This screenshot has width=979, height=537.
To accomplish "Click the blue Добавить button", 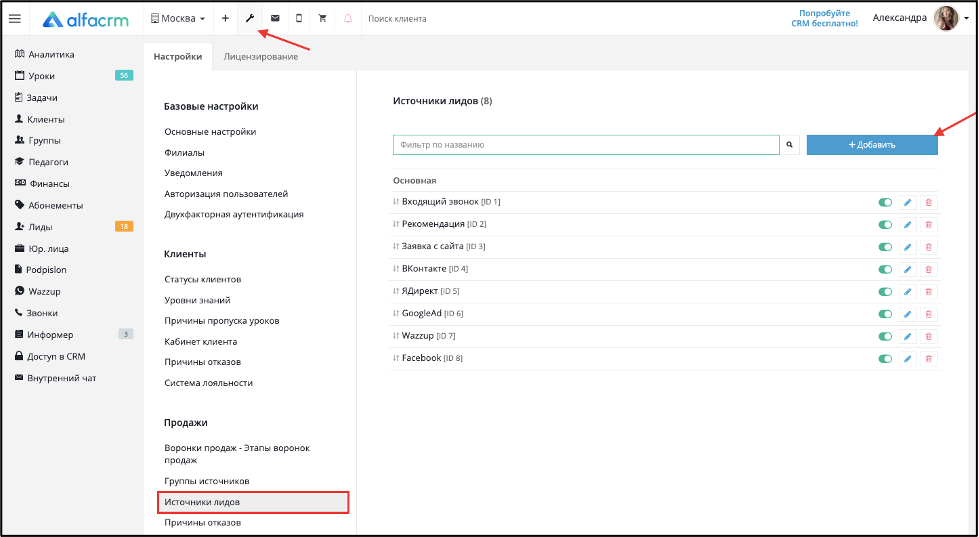I will [x=872, y=145].
